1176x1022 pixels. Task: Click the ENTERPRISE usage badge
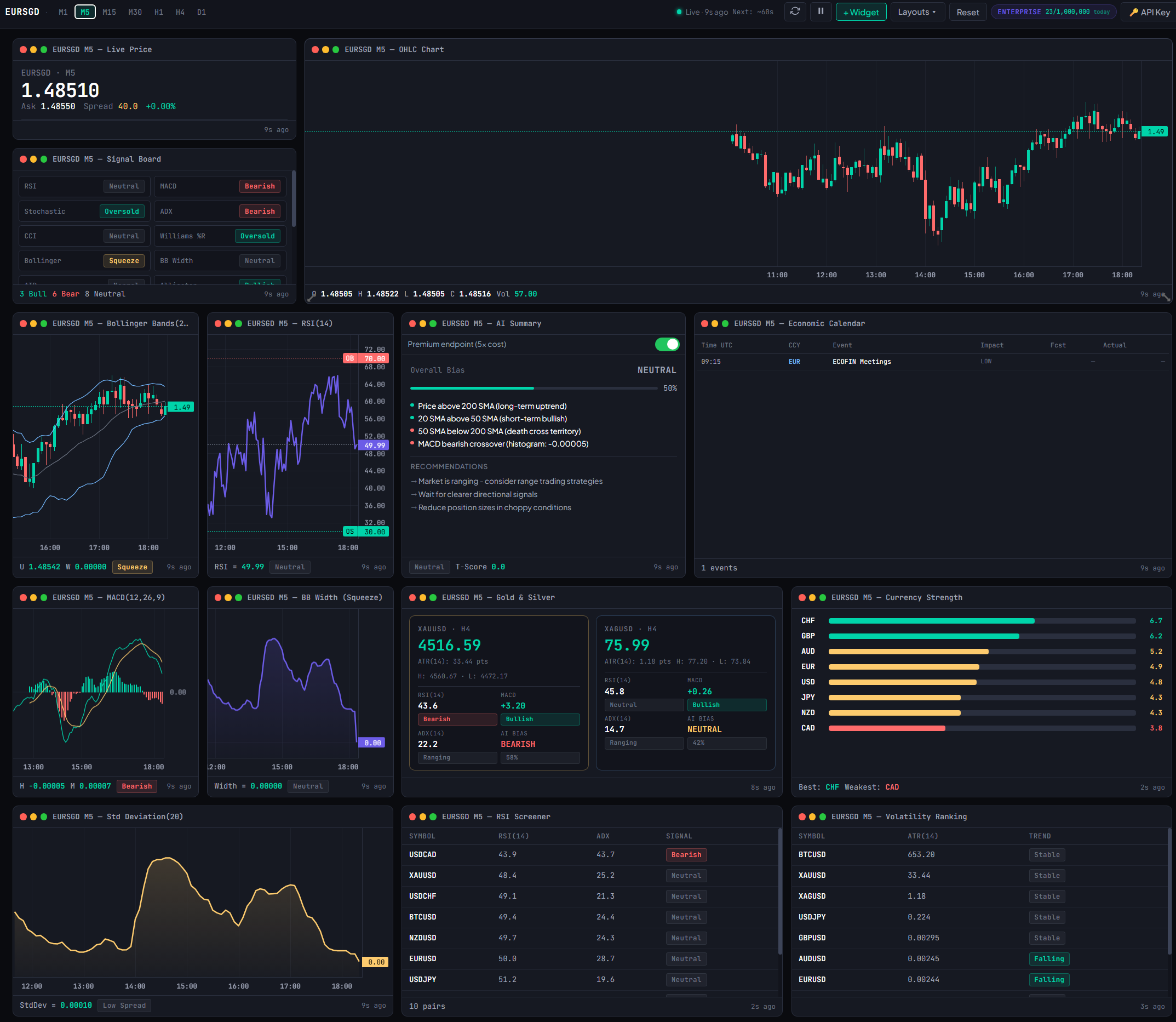click(1053, 12)
